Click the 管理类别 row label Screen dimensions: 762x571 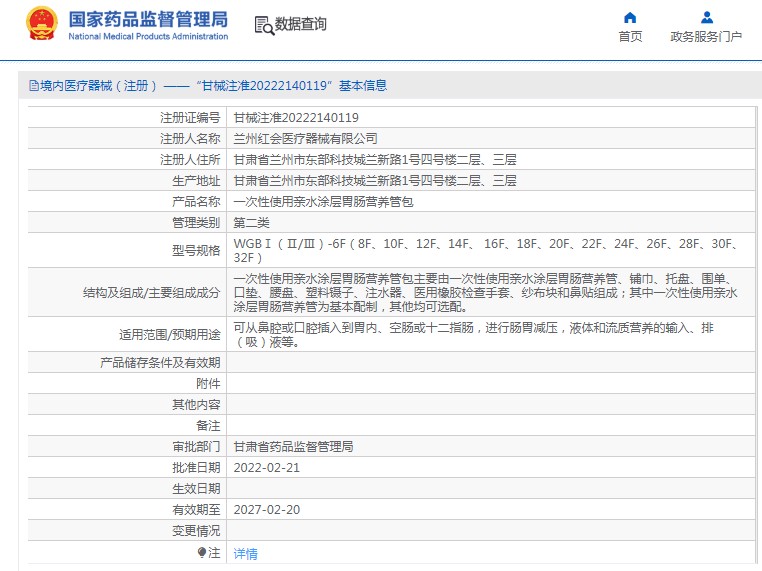tap(196, 223)
